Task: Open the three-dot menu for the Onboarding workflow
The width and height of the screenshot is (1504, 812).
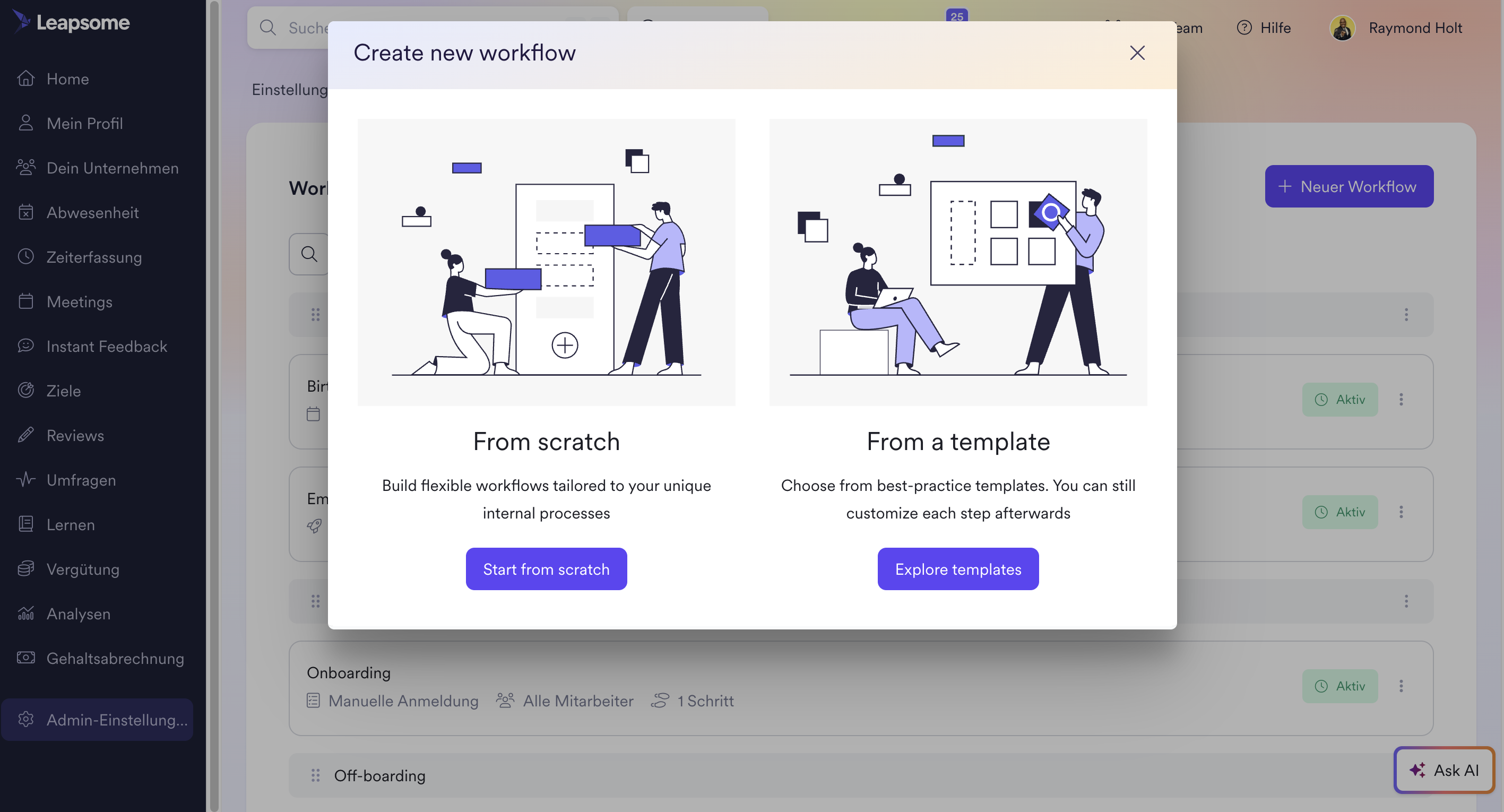Action: tap(1401, 686)
